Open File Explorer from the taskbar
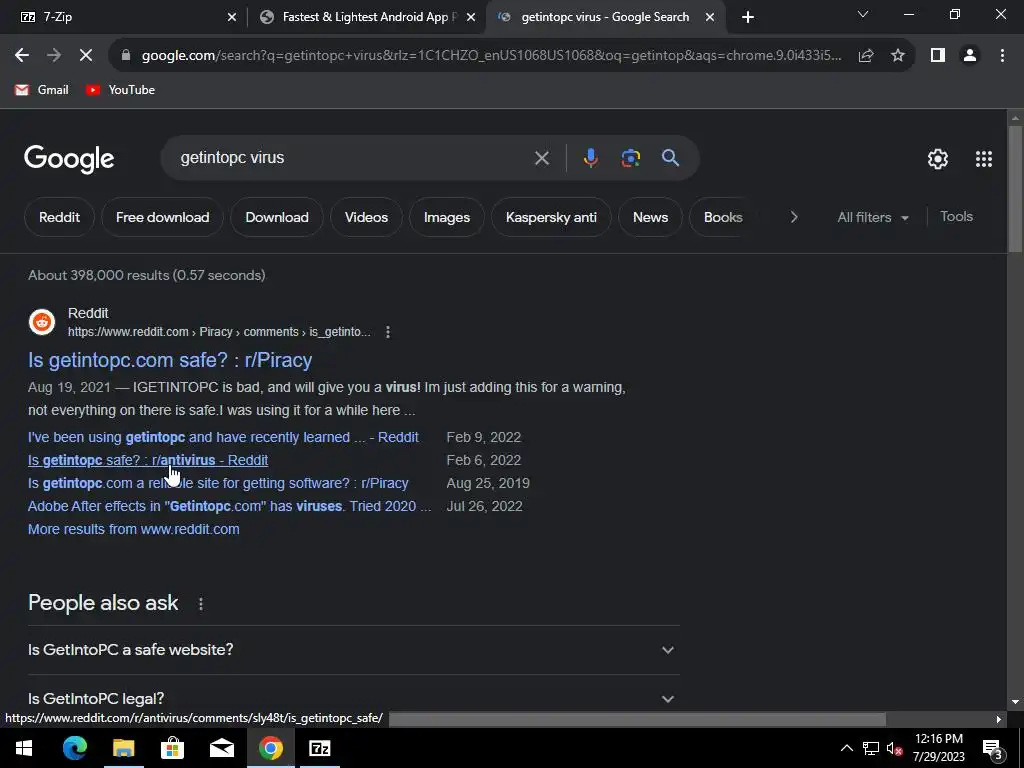The height and width of the screenshot is (768, 1024). point(123,748)
